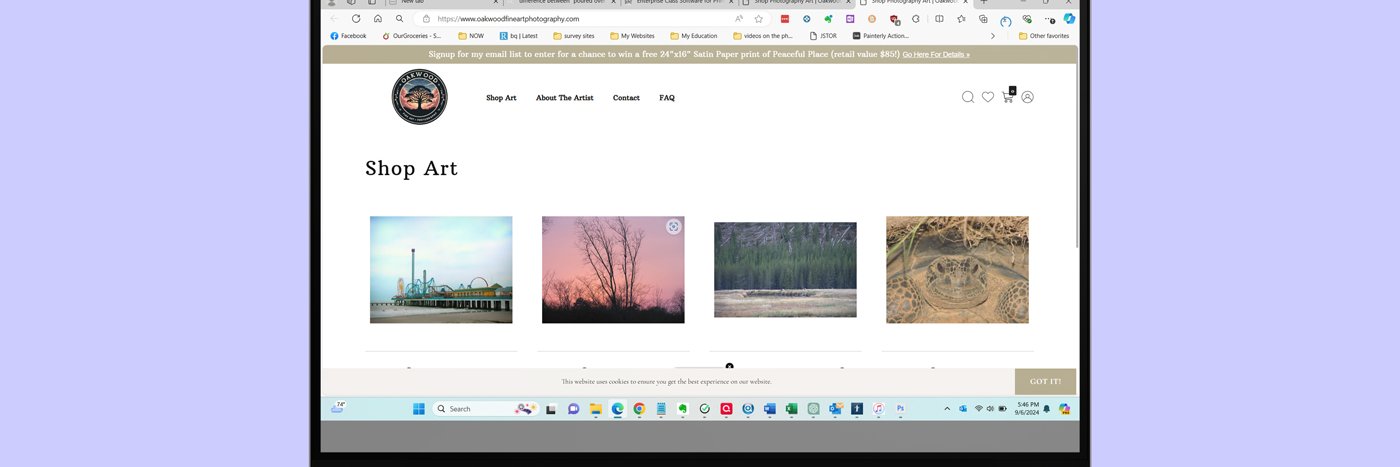This screenshot has height=467, width=1400.
Task: Open Edge Copilot icon
Action: tap(1069, 18)
